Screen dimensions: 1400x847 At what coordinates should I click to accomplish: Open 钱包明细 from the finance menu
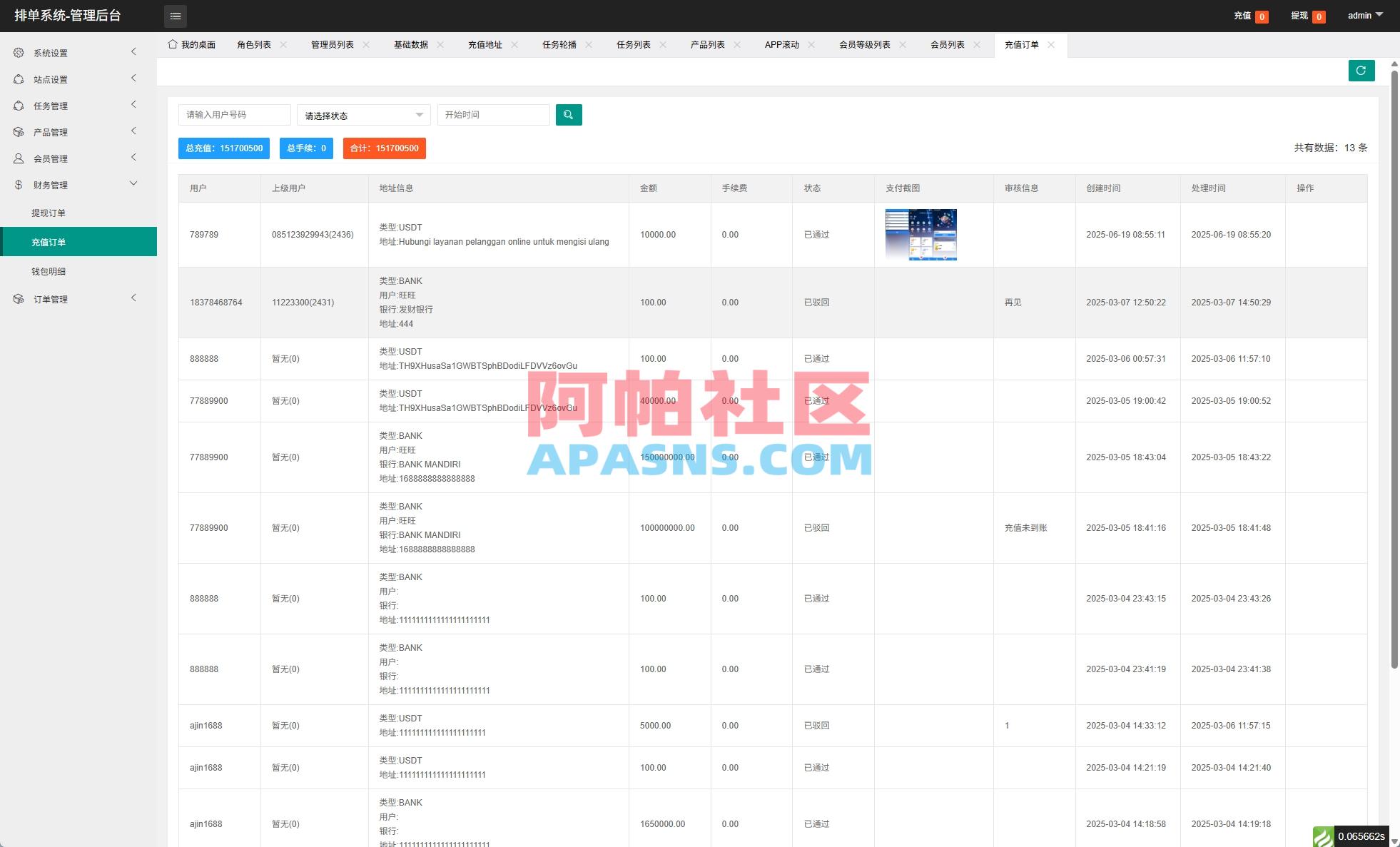tap(49, 271)
